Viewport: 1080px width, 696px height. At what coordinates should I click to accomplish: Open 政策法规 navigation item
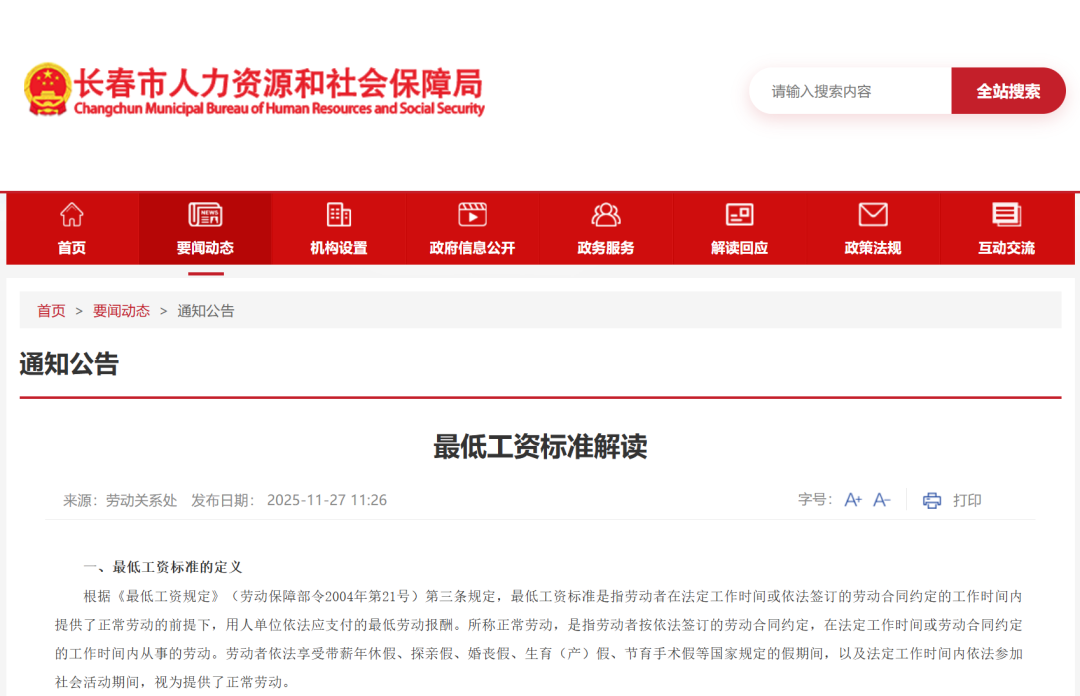pos(873,229)
